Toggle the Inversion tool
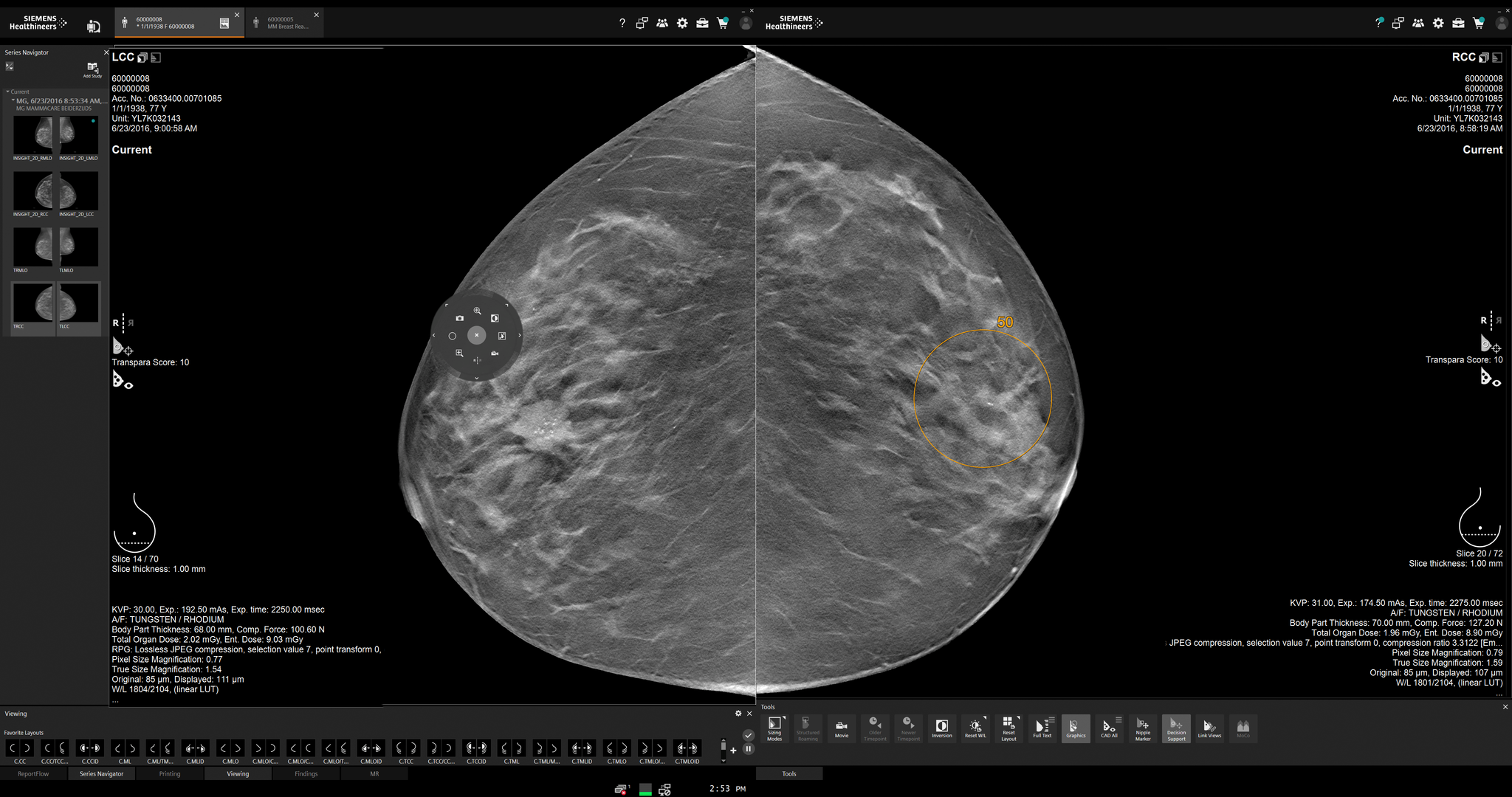1512x797 pixels. pos(941,728)
